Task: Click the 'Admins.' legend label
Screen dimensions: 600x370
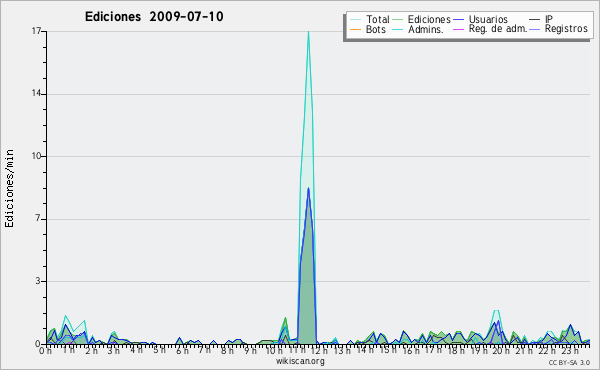Action: click(426, 29)
